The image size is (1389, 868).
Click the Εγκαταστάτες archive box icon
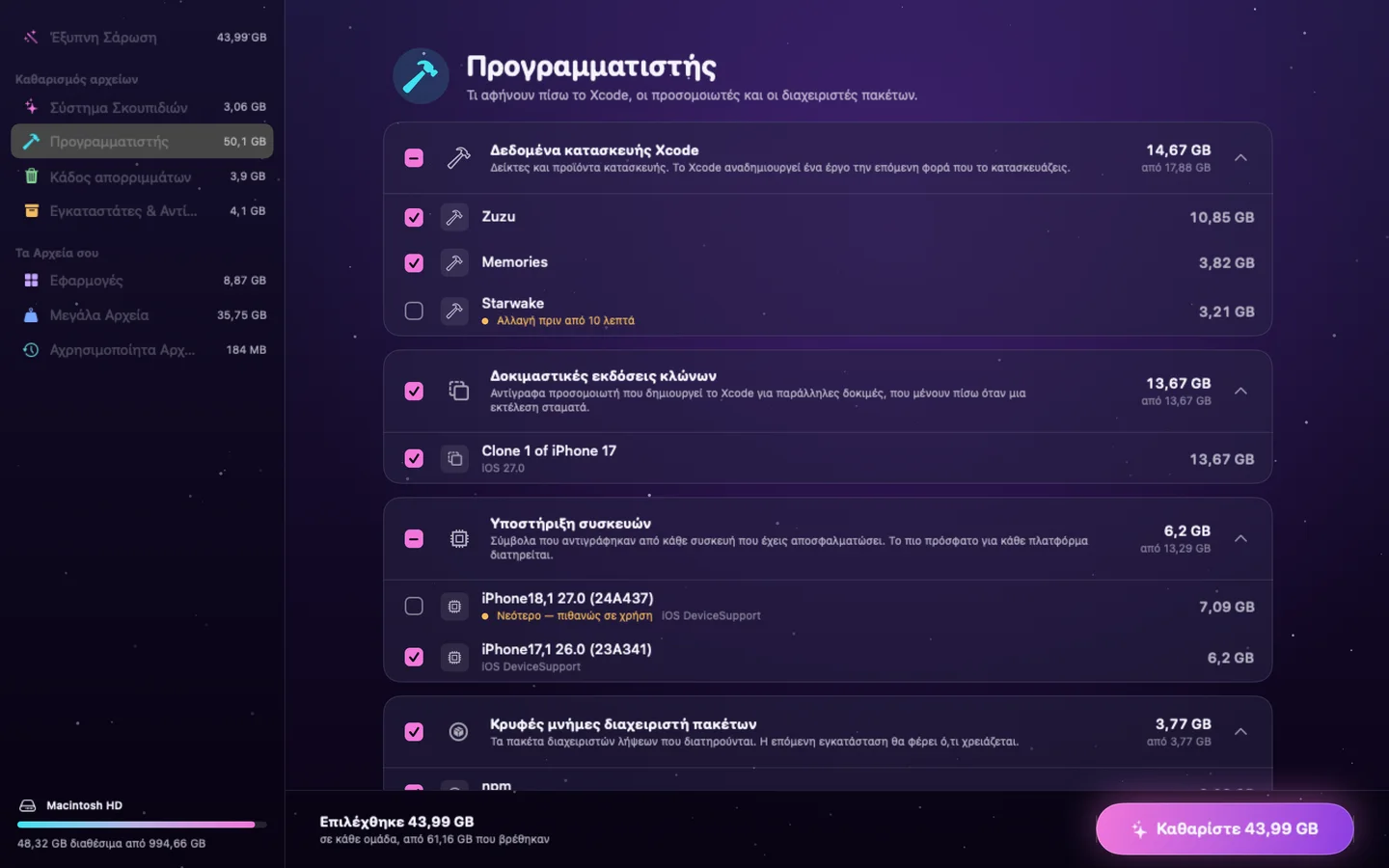pos(31,211)
